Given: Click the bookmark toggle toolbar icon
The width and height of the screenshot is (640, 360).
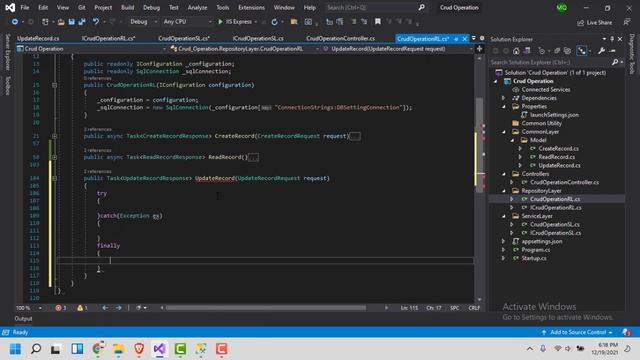Looking at the screenshot, I should 378,21.
